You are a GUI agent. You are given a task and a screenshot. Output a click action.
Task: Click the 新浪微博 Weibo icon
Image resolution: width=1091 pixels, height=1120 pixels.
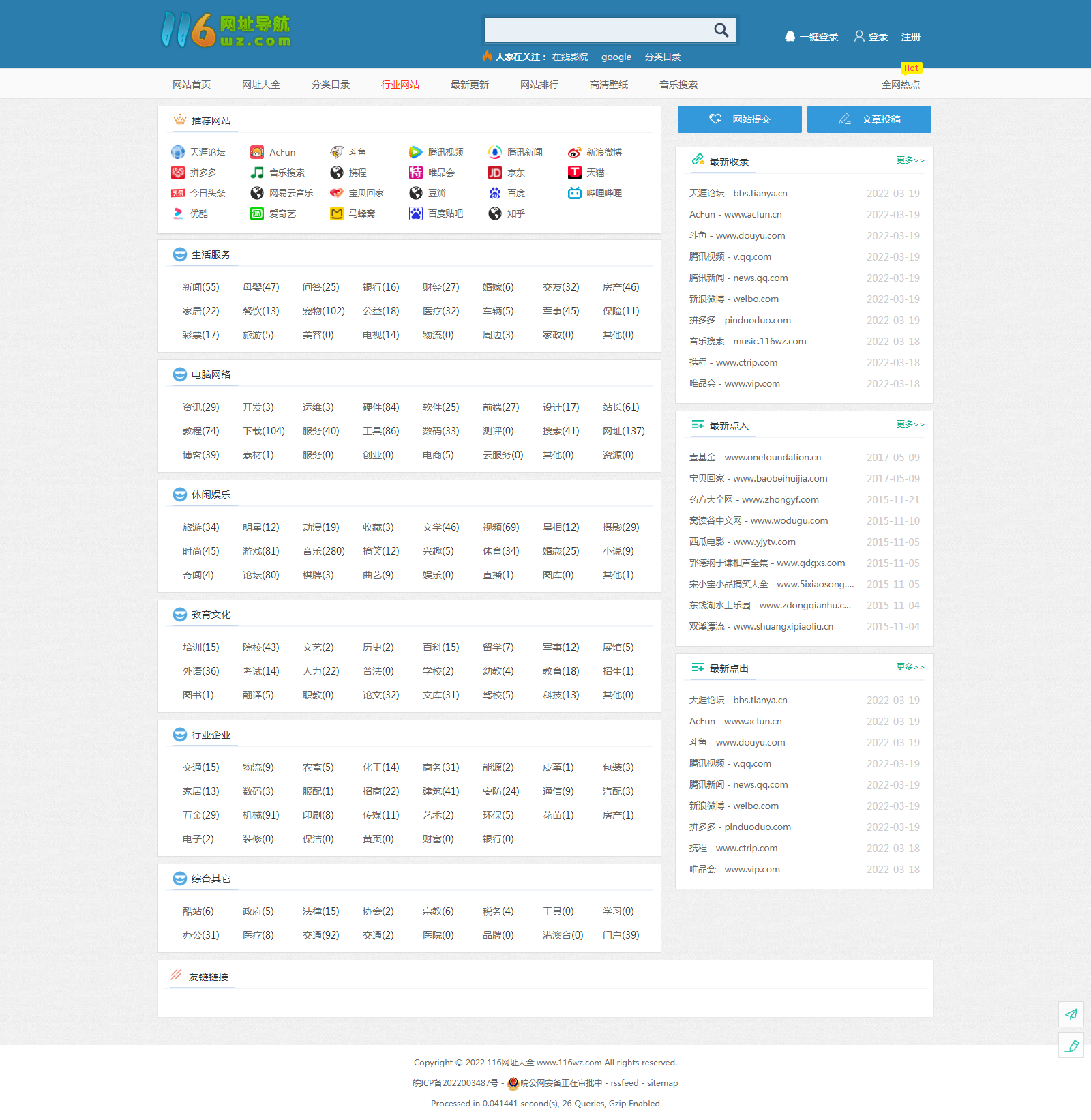[575, 152]
